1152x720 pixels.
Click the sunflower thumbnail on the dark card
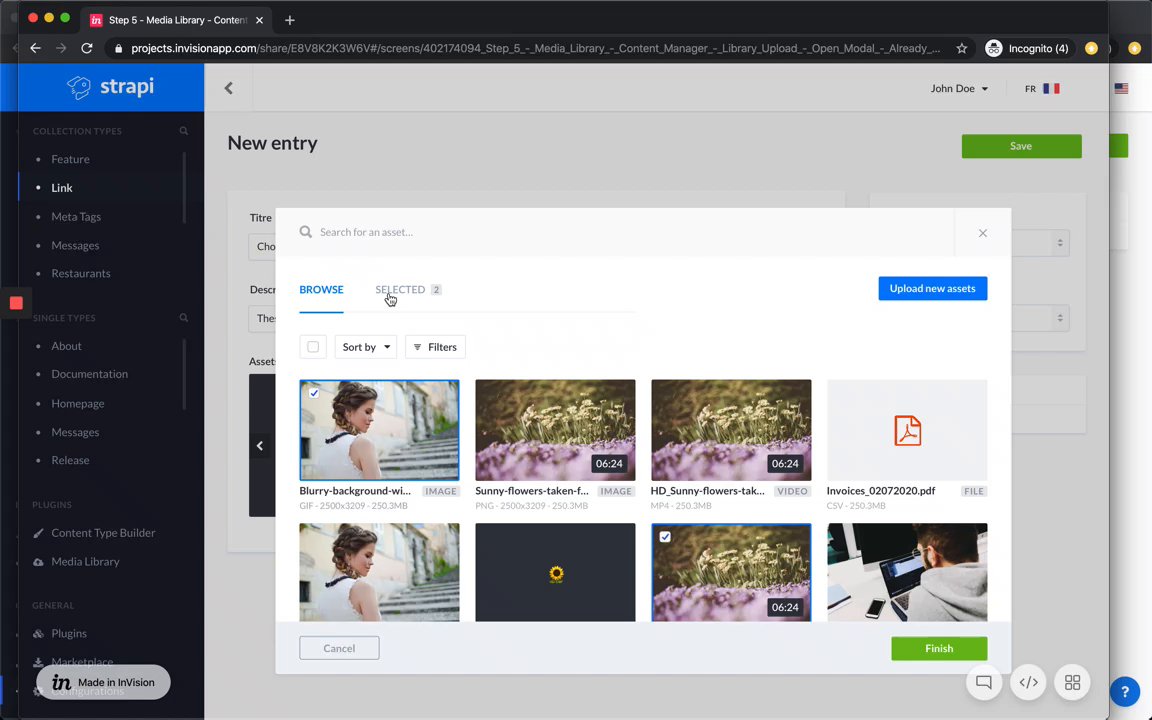tap(556, 574)
